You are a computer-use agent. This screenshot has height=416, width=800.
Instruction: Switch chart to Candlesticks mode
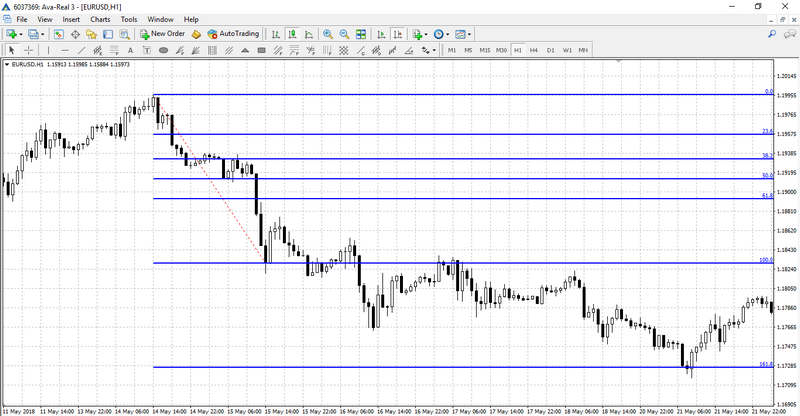[x=291, y=34]
